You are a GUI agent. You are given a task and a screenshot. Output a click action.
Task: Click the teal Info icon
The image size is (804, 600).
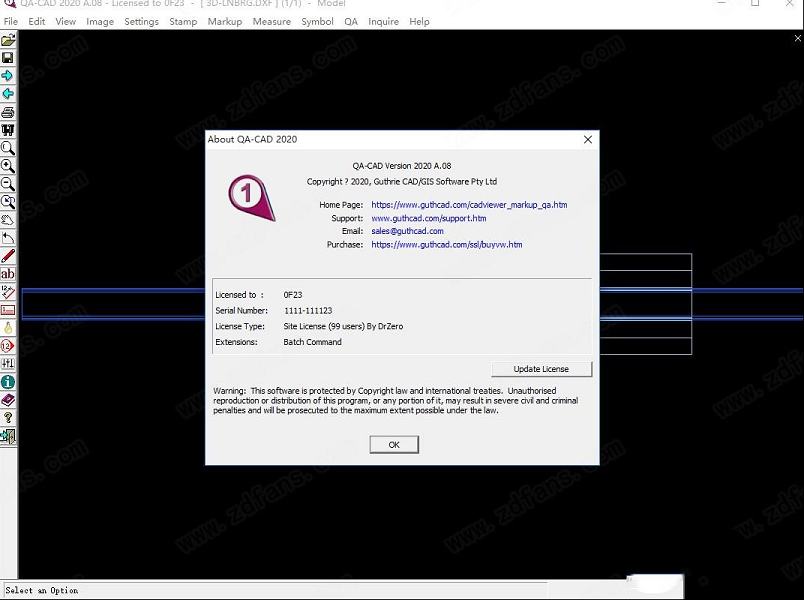pos(8,382)
